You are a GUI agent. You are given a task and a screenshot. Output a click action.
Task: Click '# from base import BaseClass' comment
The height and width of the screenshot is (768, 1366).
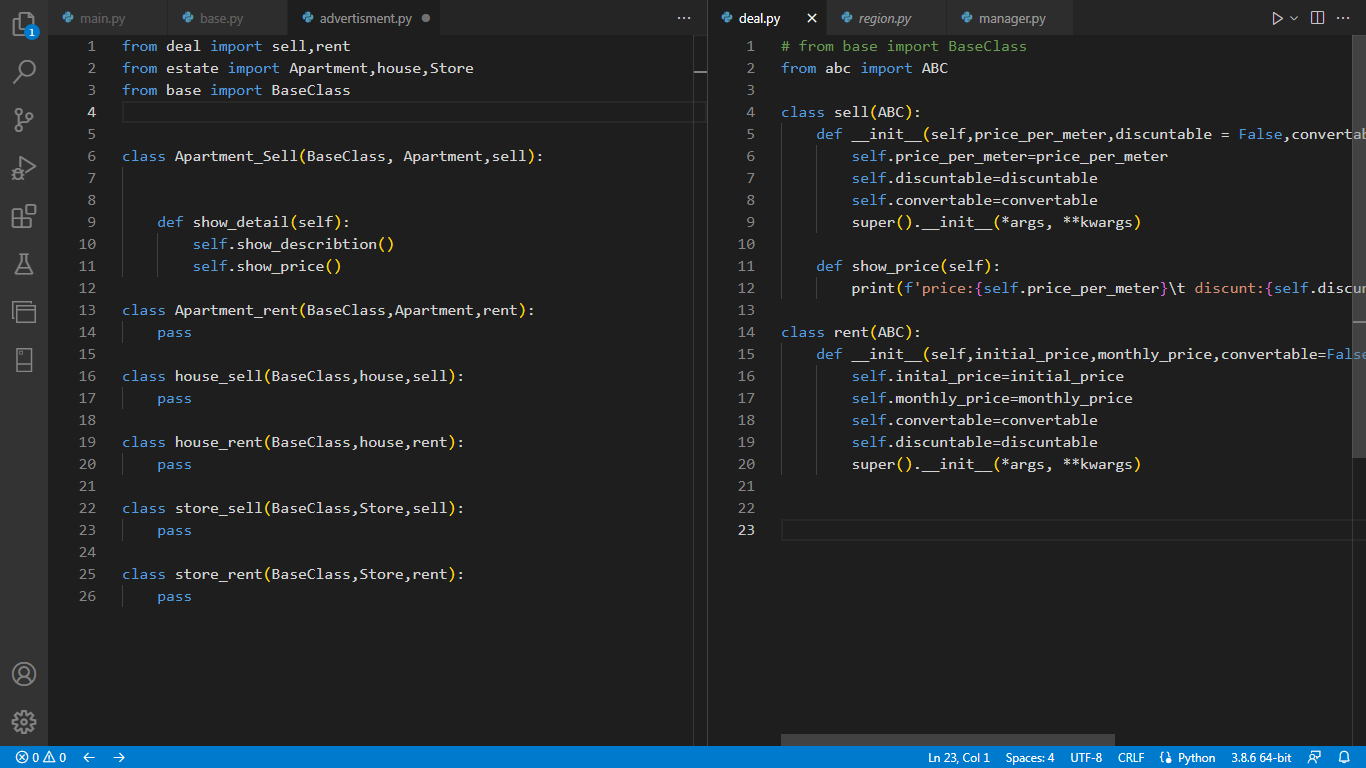click(904, 46)
